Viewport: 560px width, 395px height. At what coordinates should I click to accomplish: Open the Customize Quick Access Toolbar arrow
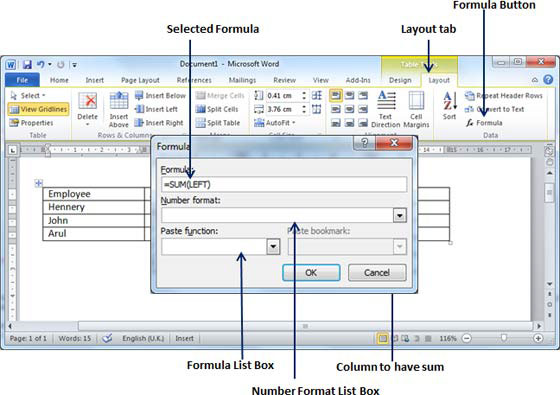click(75, 65)
